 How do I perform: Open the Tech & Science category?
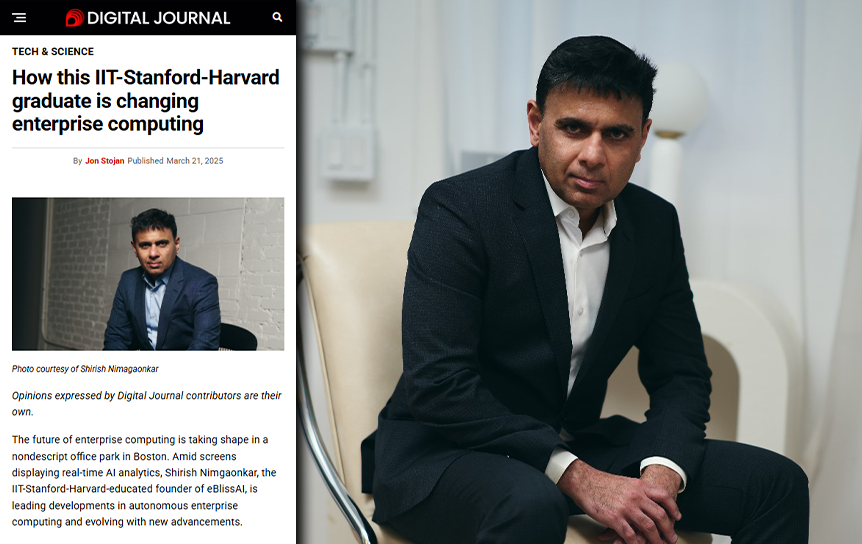point(53,52)
